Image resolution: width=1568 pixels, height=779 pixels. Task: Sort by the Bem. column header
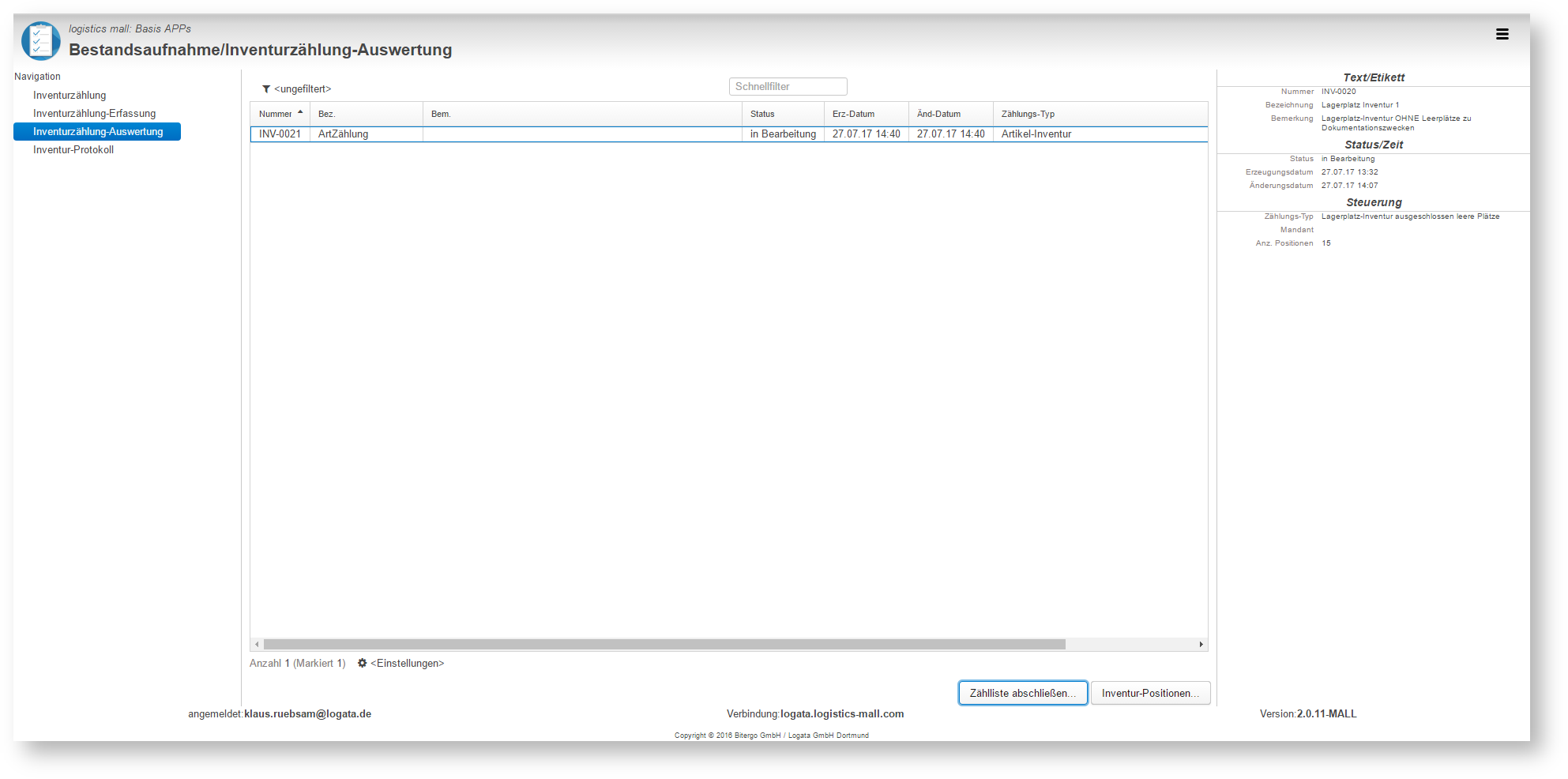[x=582, y=114]
